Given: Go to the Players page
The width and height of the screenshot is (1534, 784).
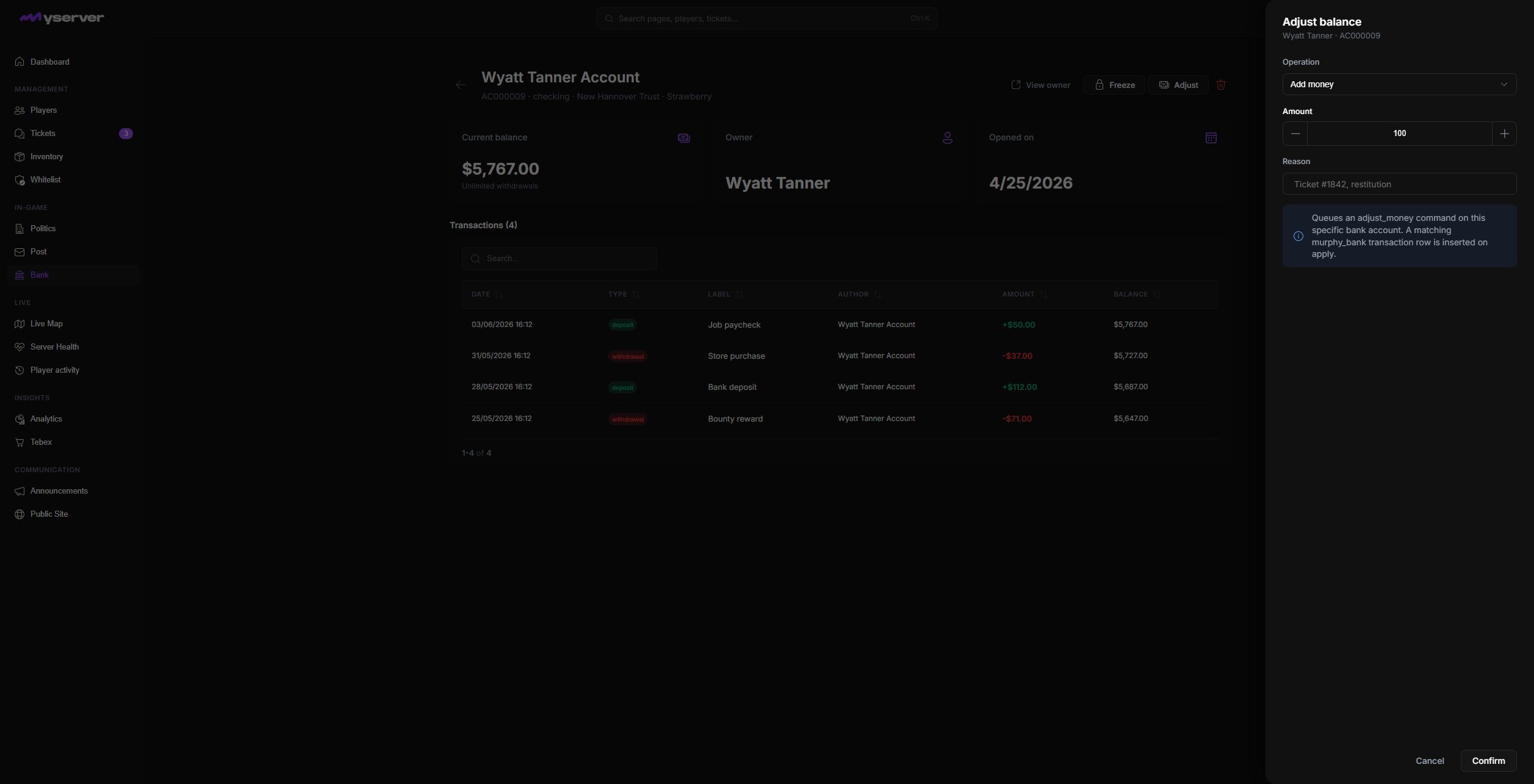Looking at the screenshot, I should [x=73, y=110].
